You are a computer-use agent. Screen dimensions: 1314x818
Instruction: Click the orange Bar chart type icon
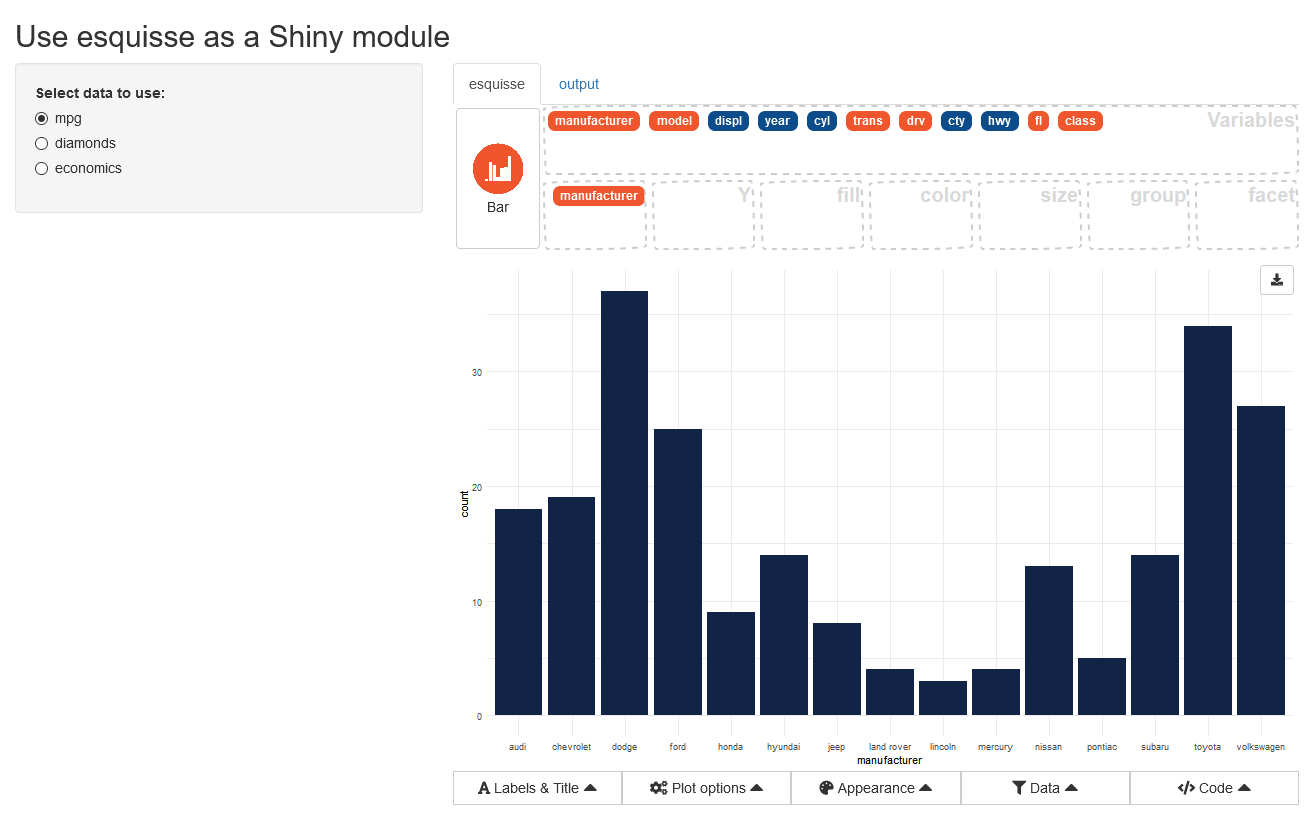click(498, 169)
